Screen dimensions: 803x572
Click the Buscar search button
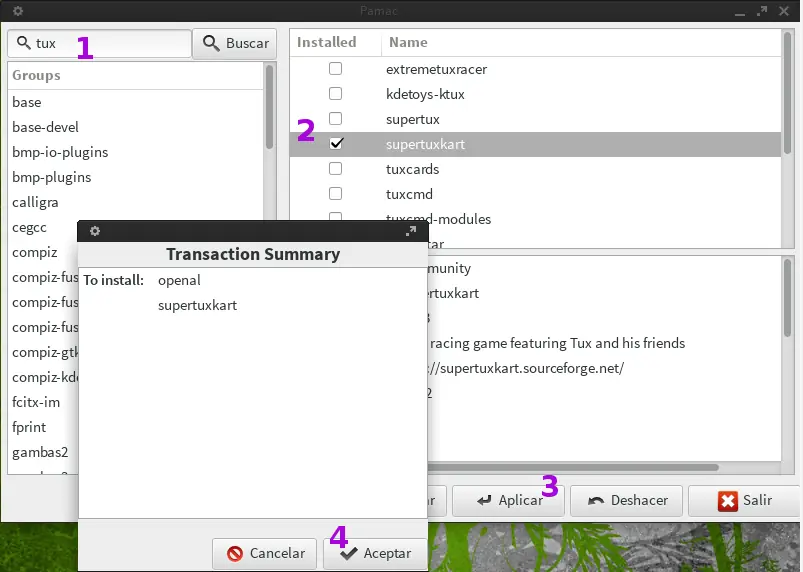235,43
